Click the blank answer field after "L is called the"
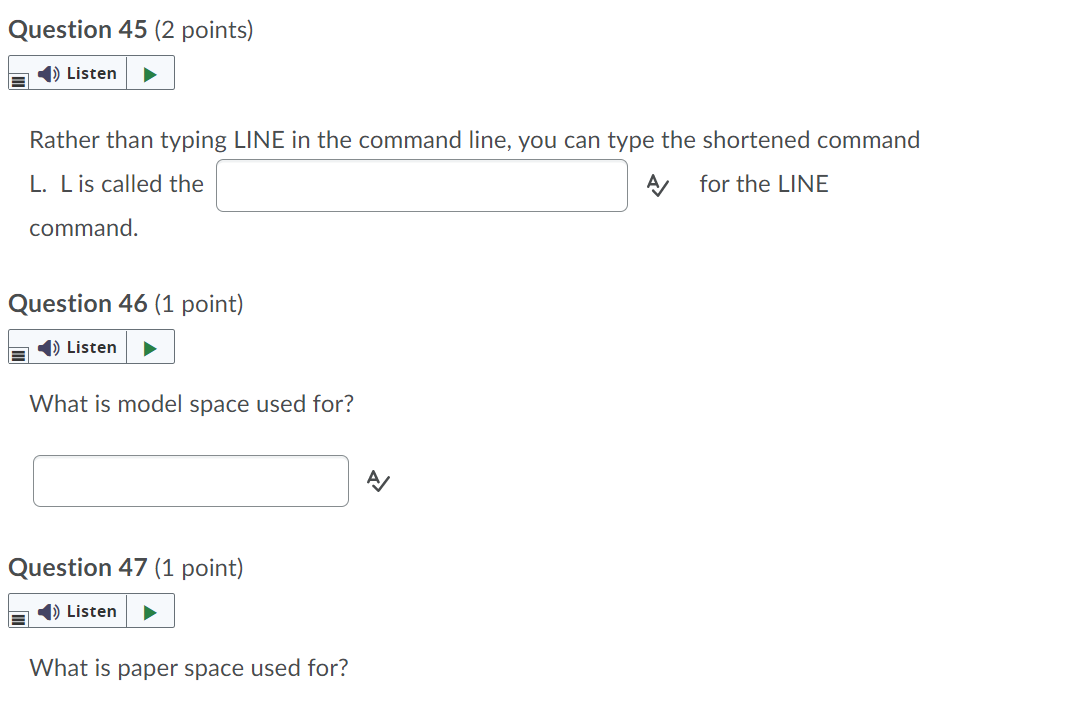Screen dimensions: 1080x709 point(422,185)
